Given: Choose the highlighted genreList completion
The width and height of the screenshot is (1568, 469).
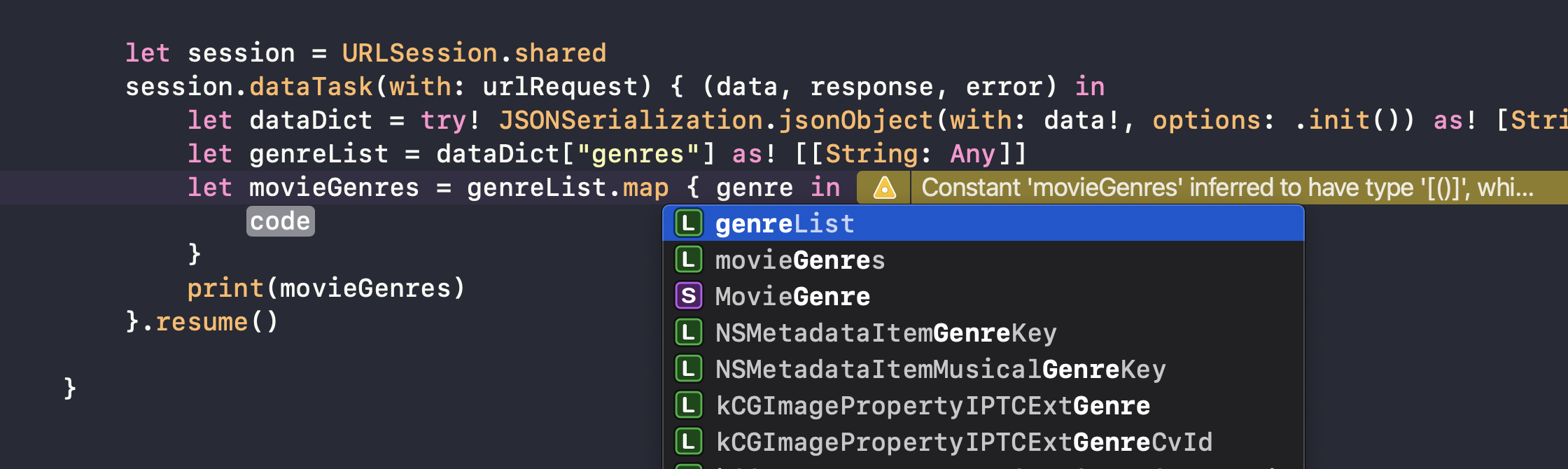Looking at the screenshot, I should click(x=784, y=224).
